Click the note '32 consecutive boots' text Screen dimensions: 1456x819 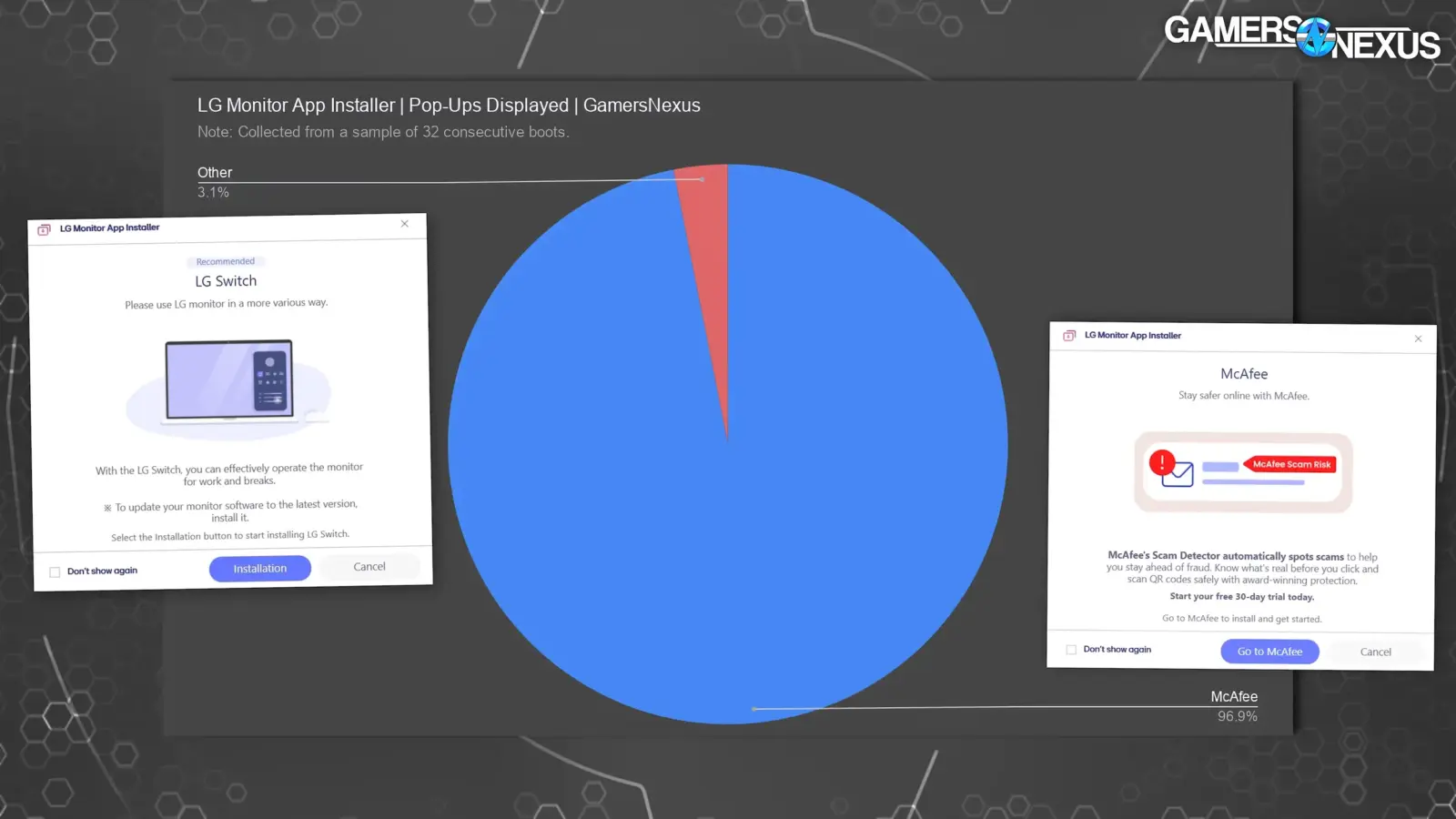pos(495,132)
